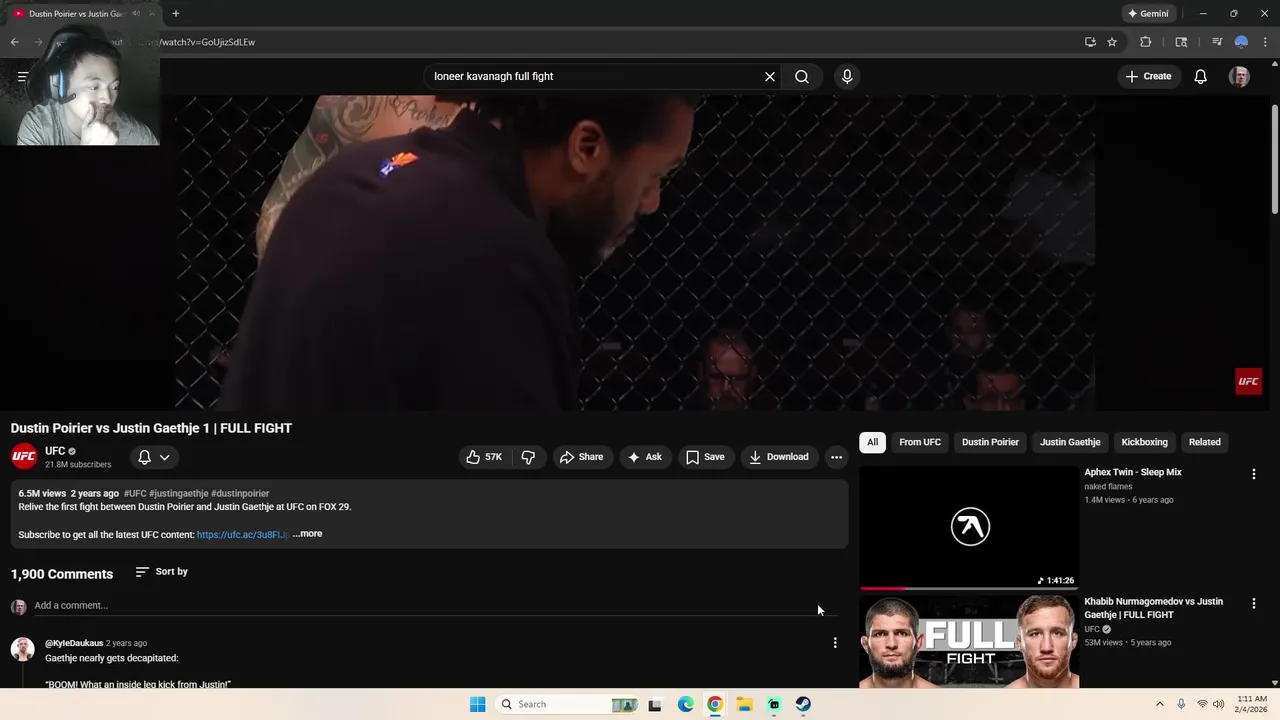Viewport: 1280px width, 720px height.
Task: Open Steam from the taskbar
Action: click(803, 704)
